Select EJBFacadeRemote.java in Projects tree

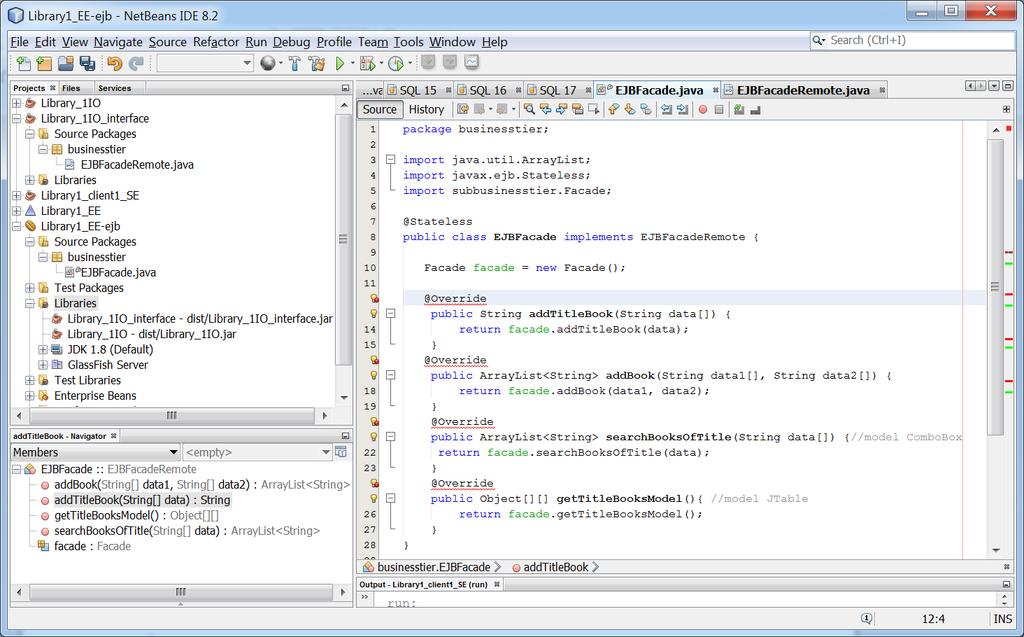136,165
